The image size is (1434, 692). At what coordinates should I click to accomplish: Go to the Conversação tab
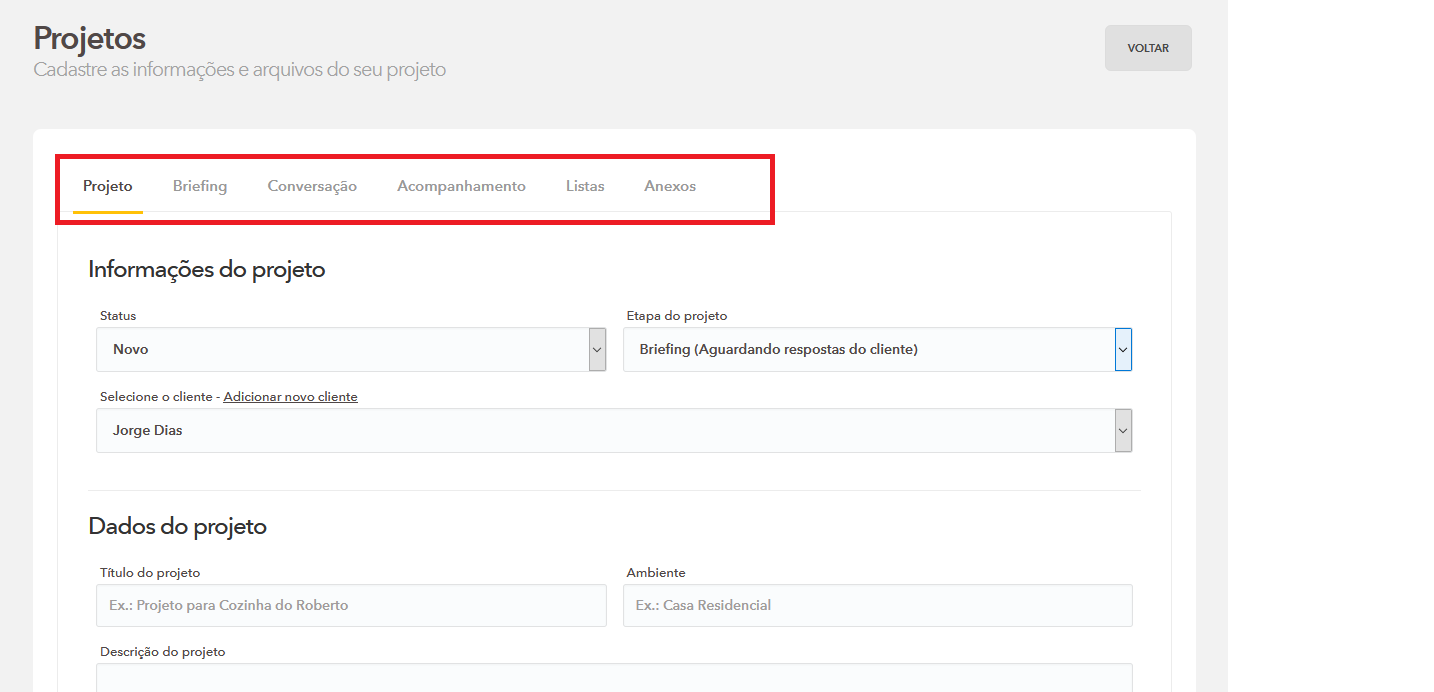click(x=312, y=186)
